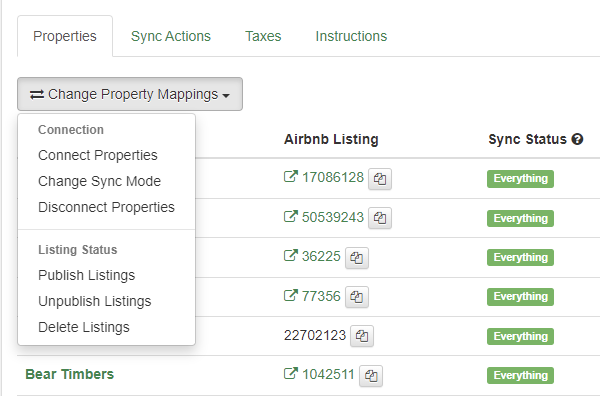Select Disconnect Properties from the menu
Image resolution: width=600 pixels, height=396 pixels.
tap(106, 207)
